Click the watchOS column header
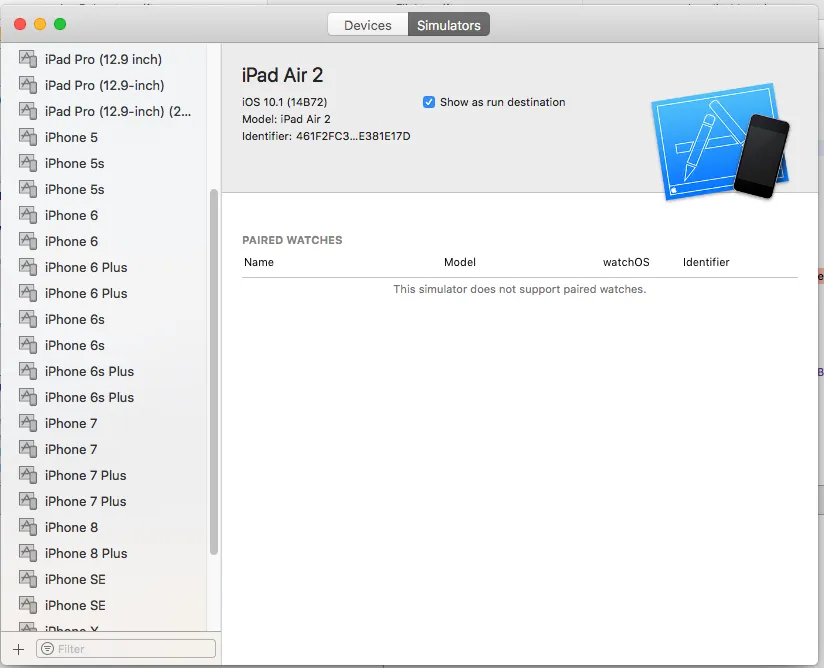Viewport: 824px width, 668px height. [626, 262]
